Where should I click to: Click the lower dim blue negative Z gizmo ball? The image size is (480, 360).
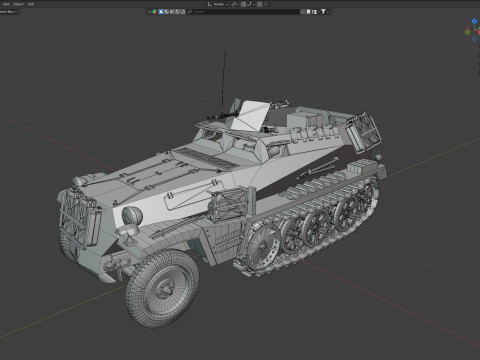coord(474,39)
